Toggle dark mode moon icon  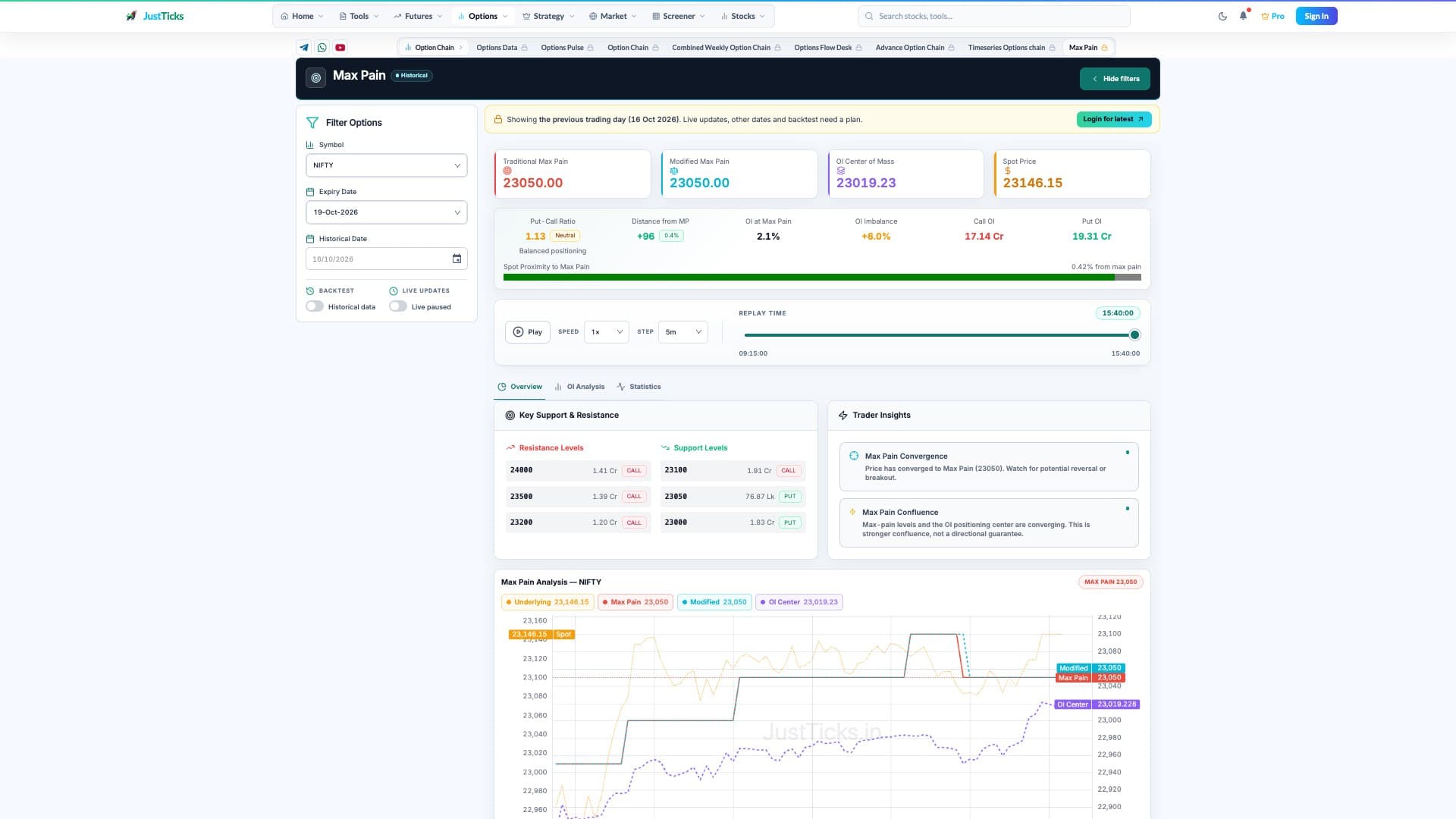click(x=1222, y=16)
